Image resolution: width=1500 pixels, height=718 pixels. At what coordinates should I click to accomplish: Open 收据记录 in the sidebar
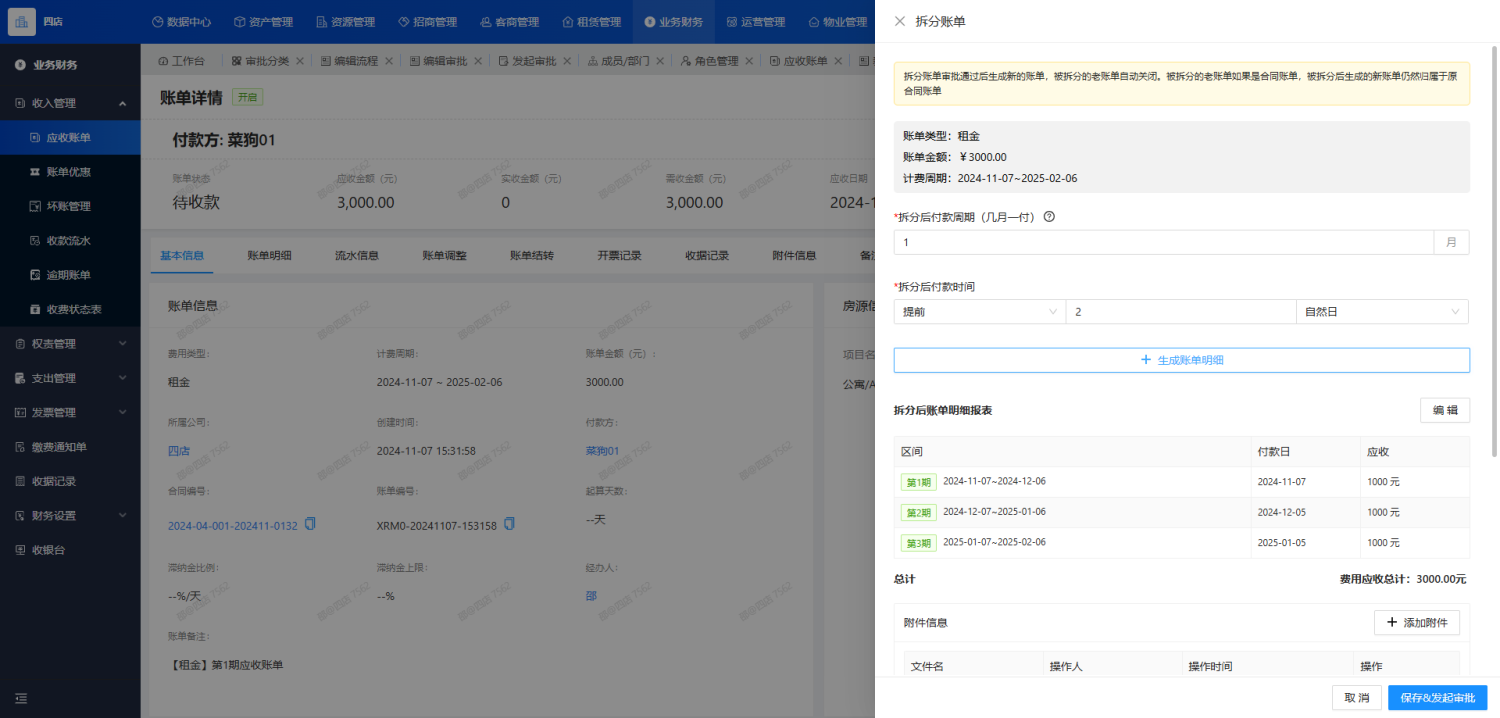pyautogui.click(x=70, y=481)
